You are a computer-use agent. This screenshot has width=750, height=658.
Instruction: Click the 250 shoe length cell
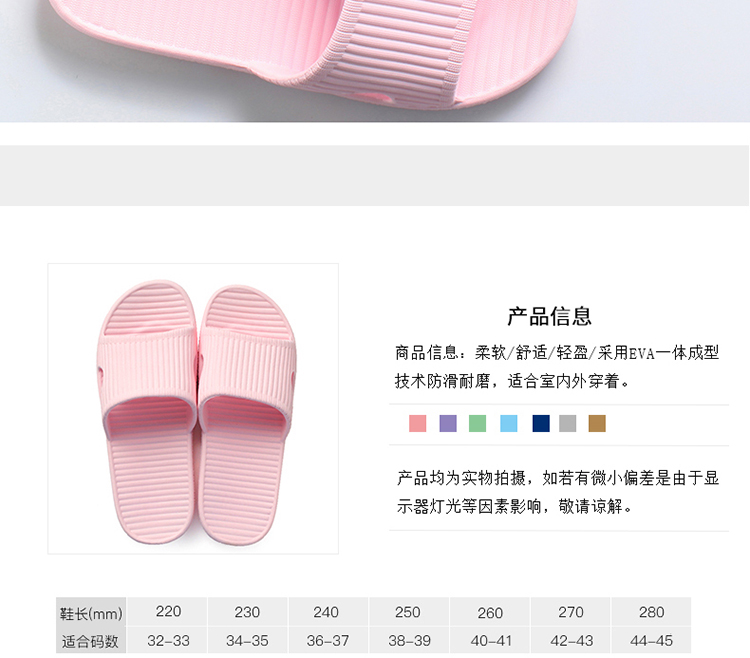click(x=408, y=612)
